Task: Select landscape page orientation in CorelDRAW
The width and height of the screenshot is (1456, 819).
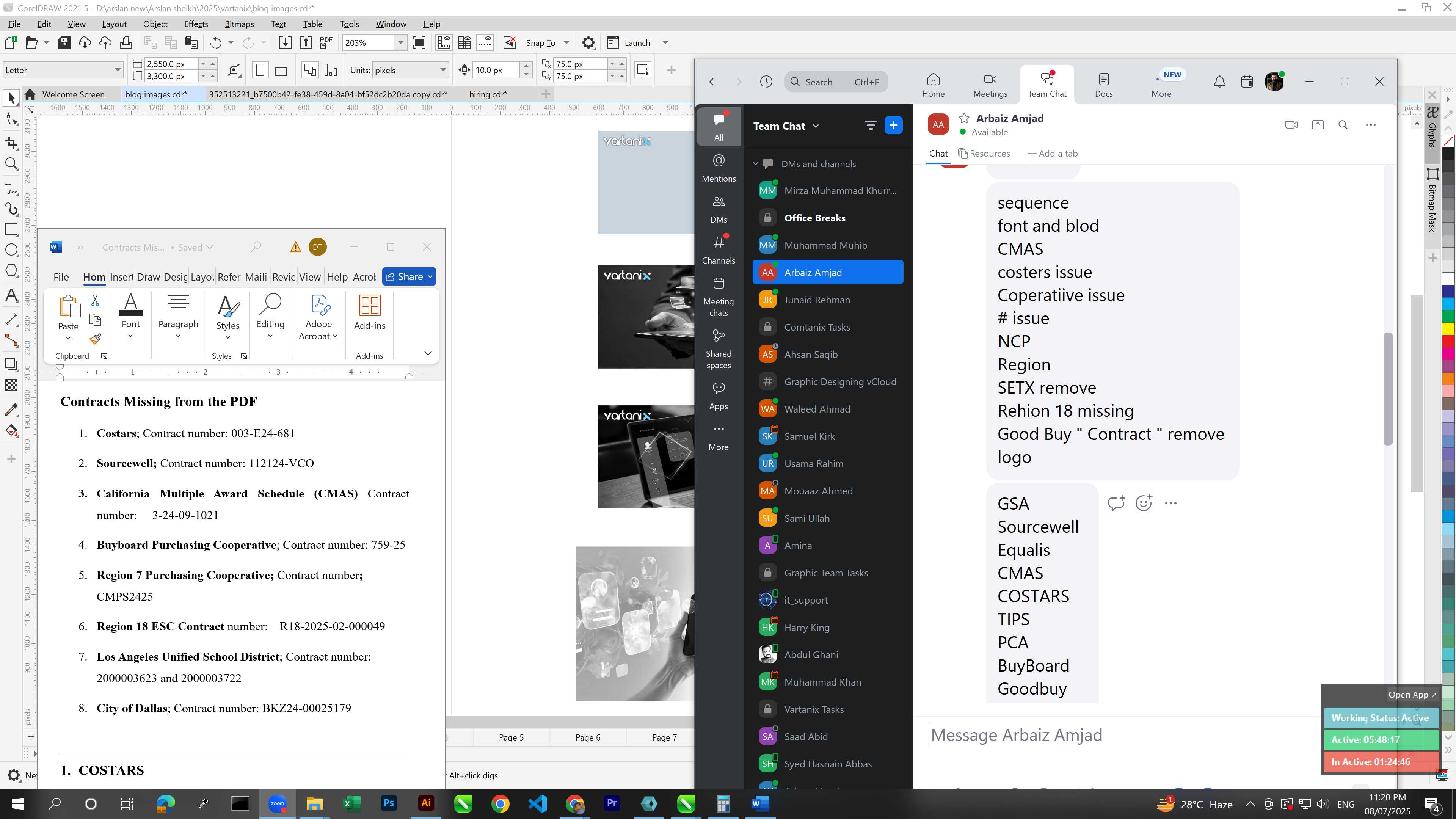Action: coord(281,70)
